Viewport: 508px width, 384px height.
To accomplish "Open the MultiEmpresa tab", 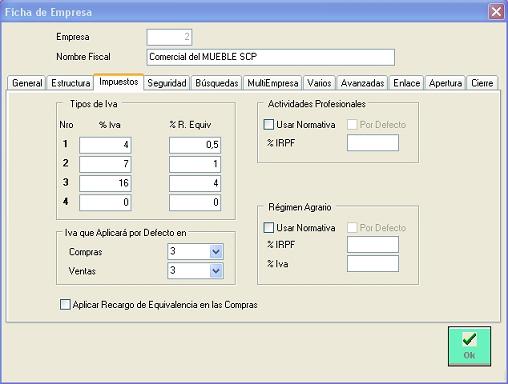I will coord(273,83).
